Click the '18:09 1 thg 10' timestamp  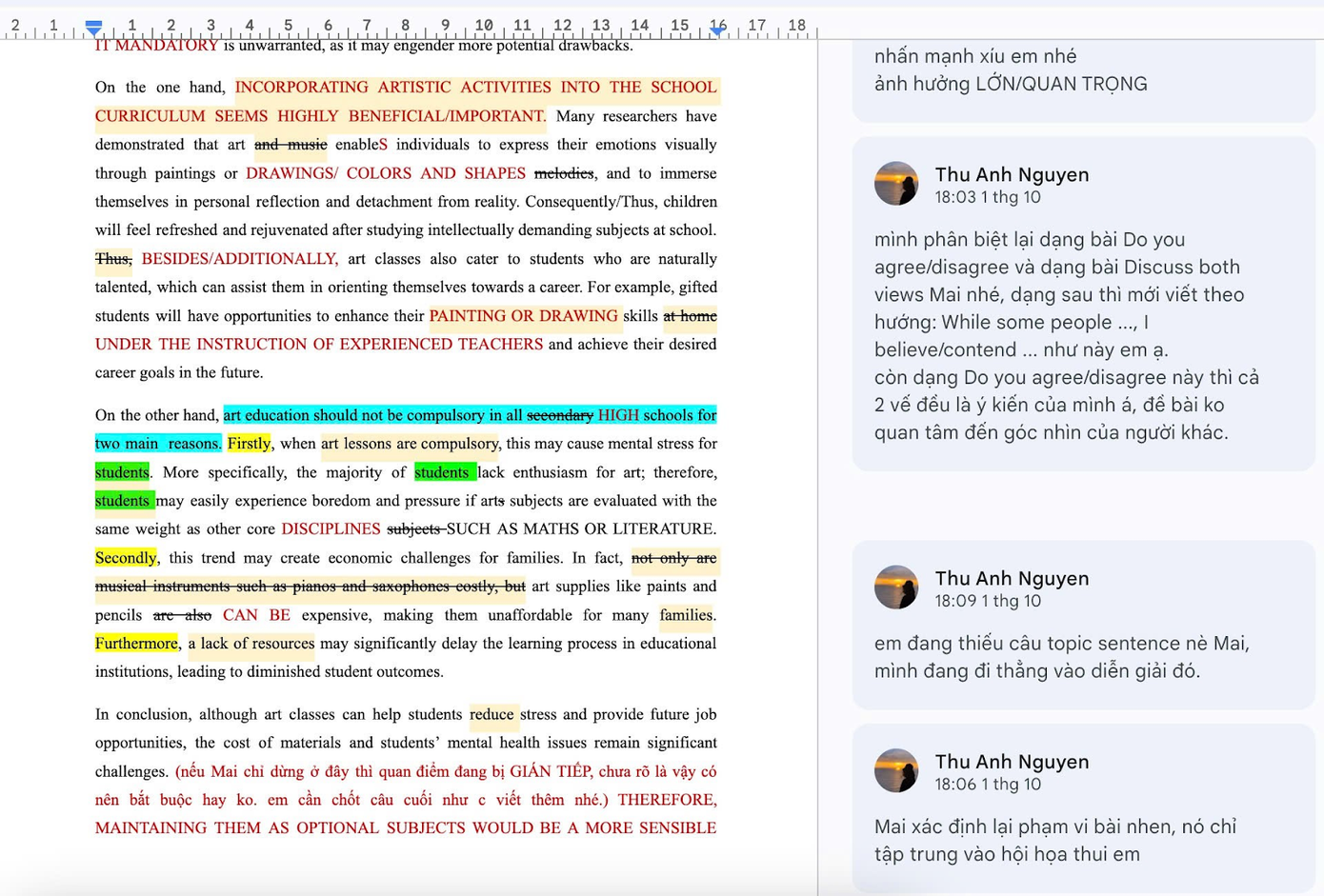(988, 601)
